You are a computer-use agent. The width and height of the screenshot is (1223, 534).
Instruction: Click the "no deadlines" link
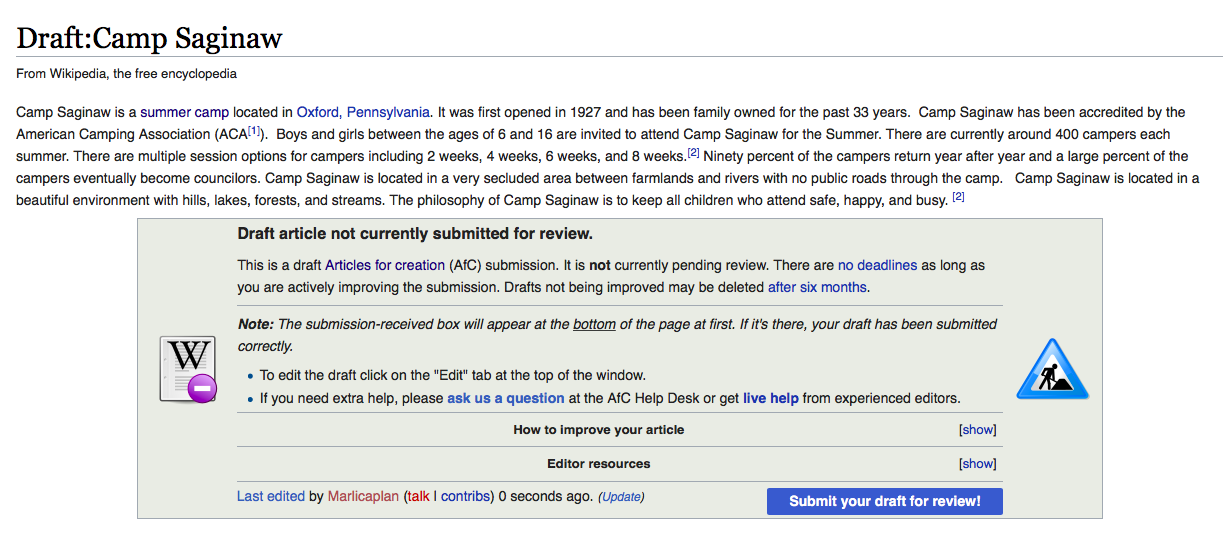[x=877, y=265]
